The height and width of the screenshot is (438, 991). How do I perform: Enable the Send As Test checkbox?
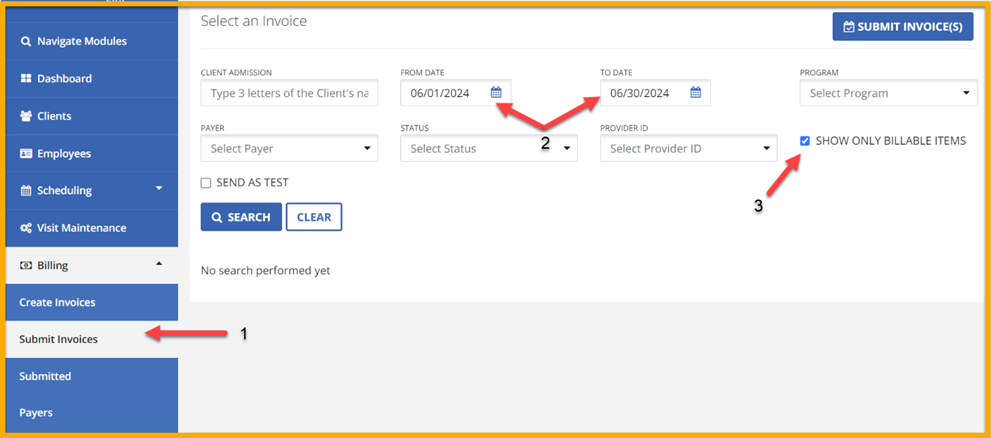[206, 183]
